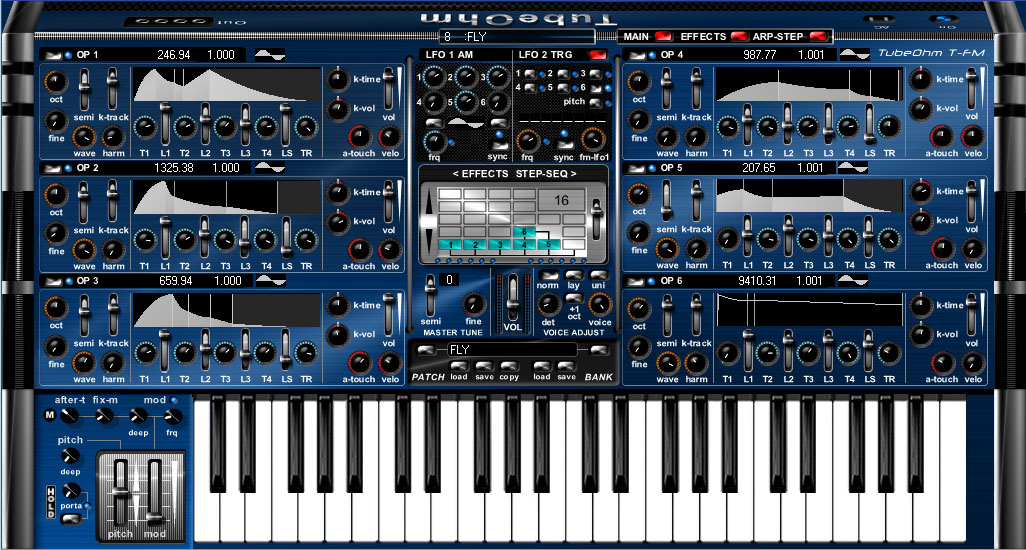1026x550 pixels.
Task: Open the OP 1 waveform selector
Action: click(x=270, y=55)
